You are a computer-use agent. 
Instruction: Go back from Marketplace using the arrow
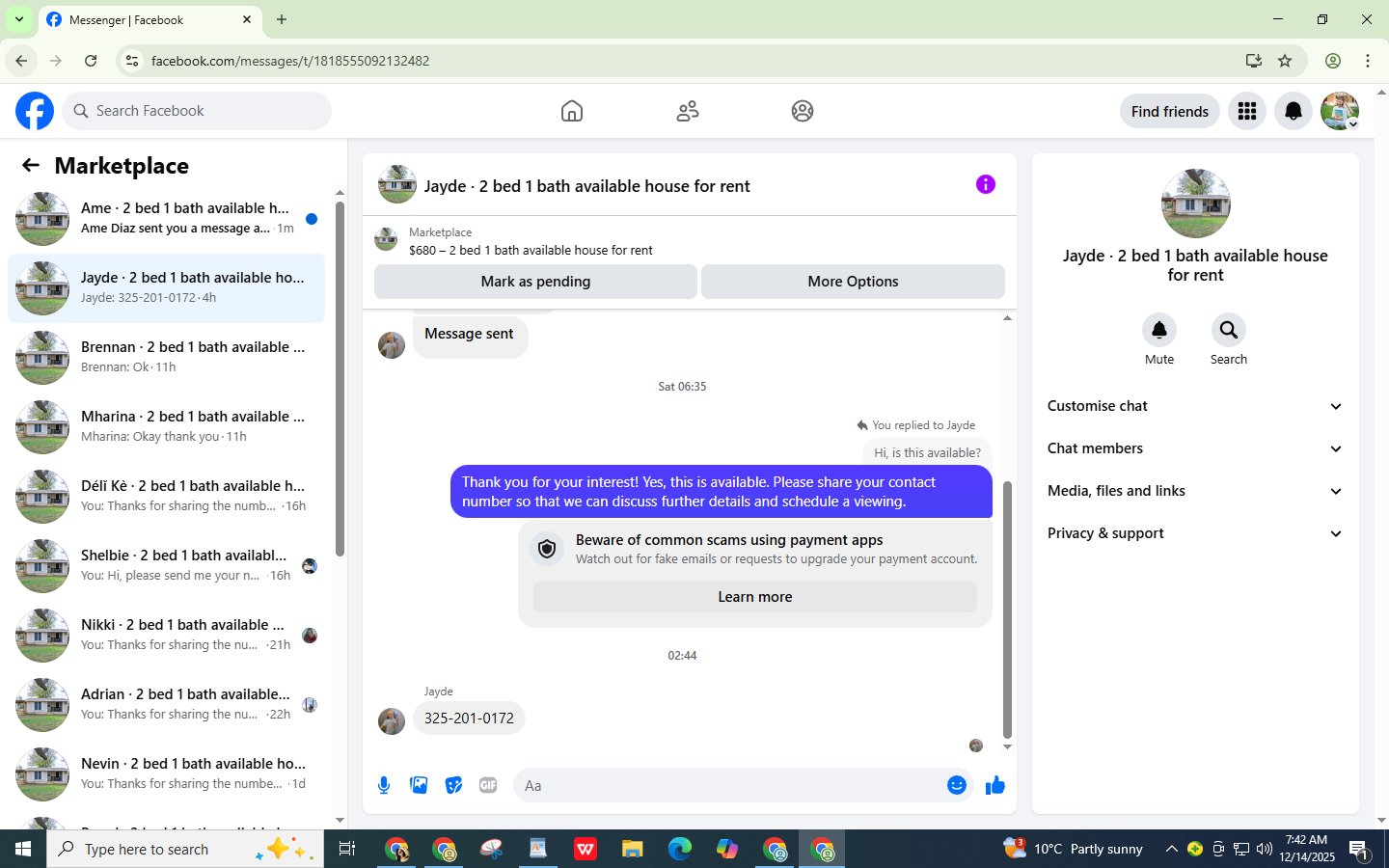[31, 165]
